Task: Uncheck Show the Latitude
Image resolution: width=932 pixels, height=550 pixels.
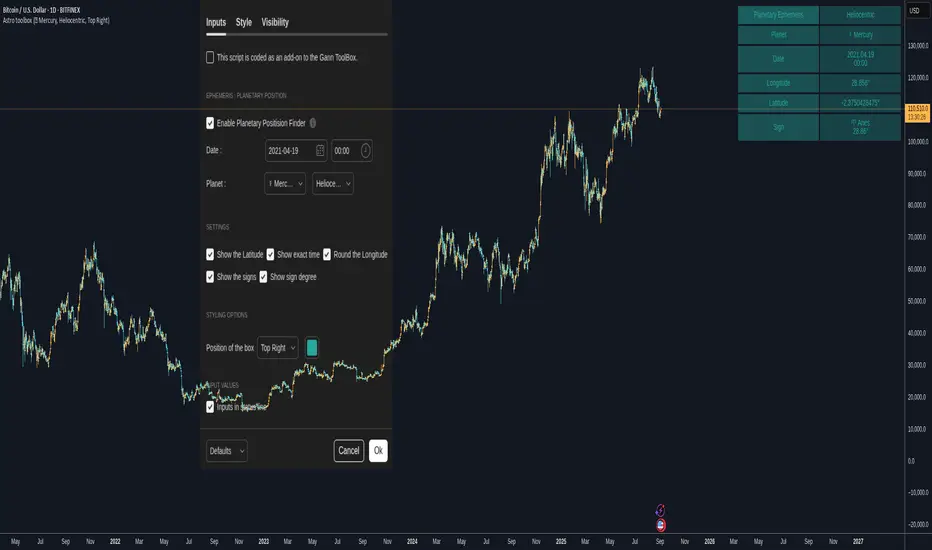Action: pyautogui.click(x=210, y=255)
